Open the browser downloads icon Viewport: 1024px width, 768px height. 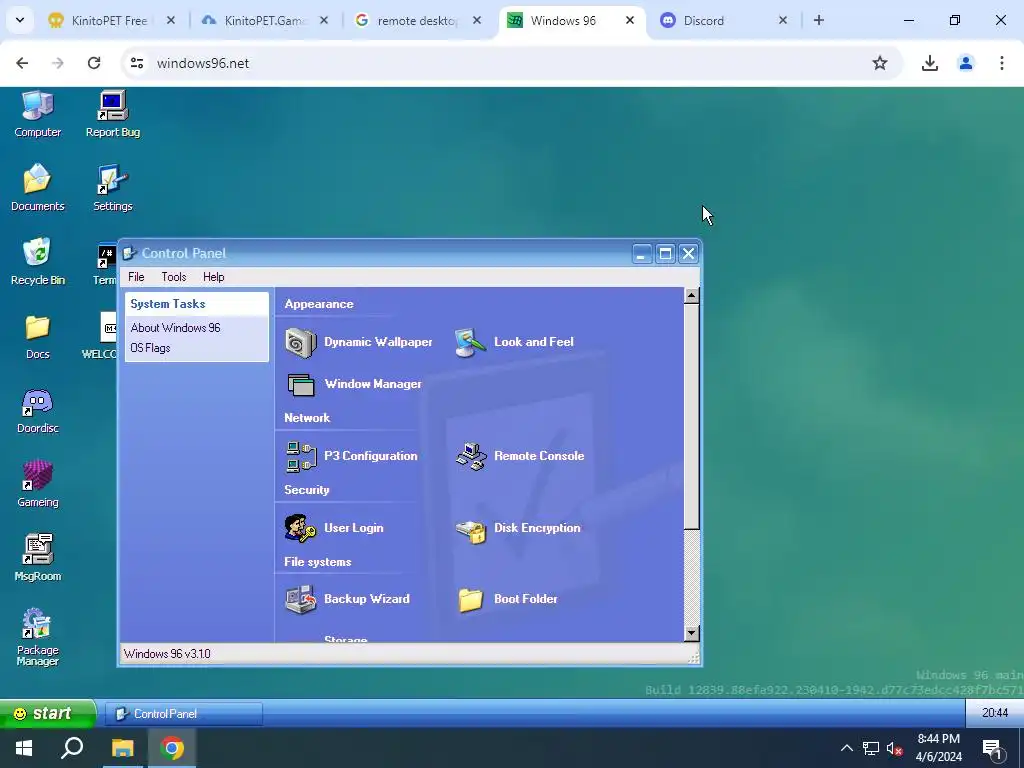(x=930, y=63)
